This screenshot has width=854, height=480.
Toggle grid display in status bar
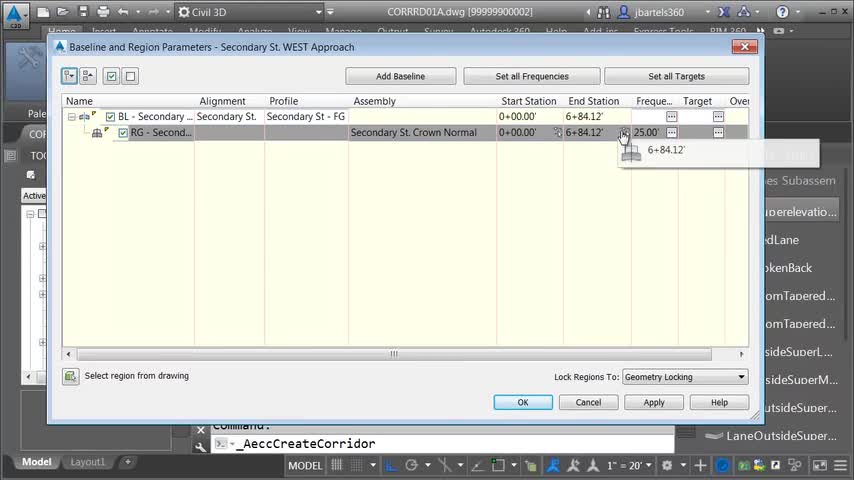(x=337, y=465)
